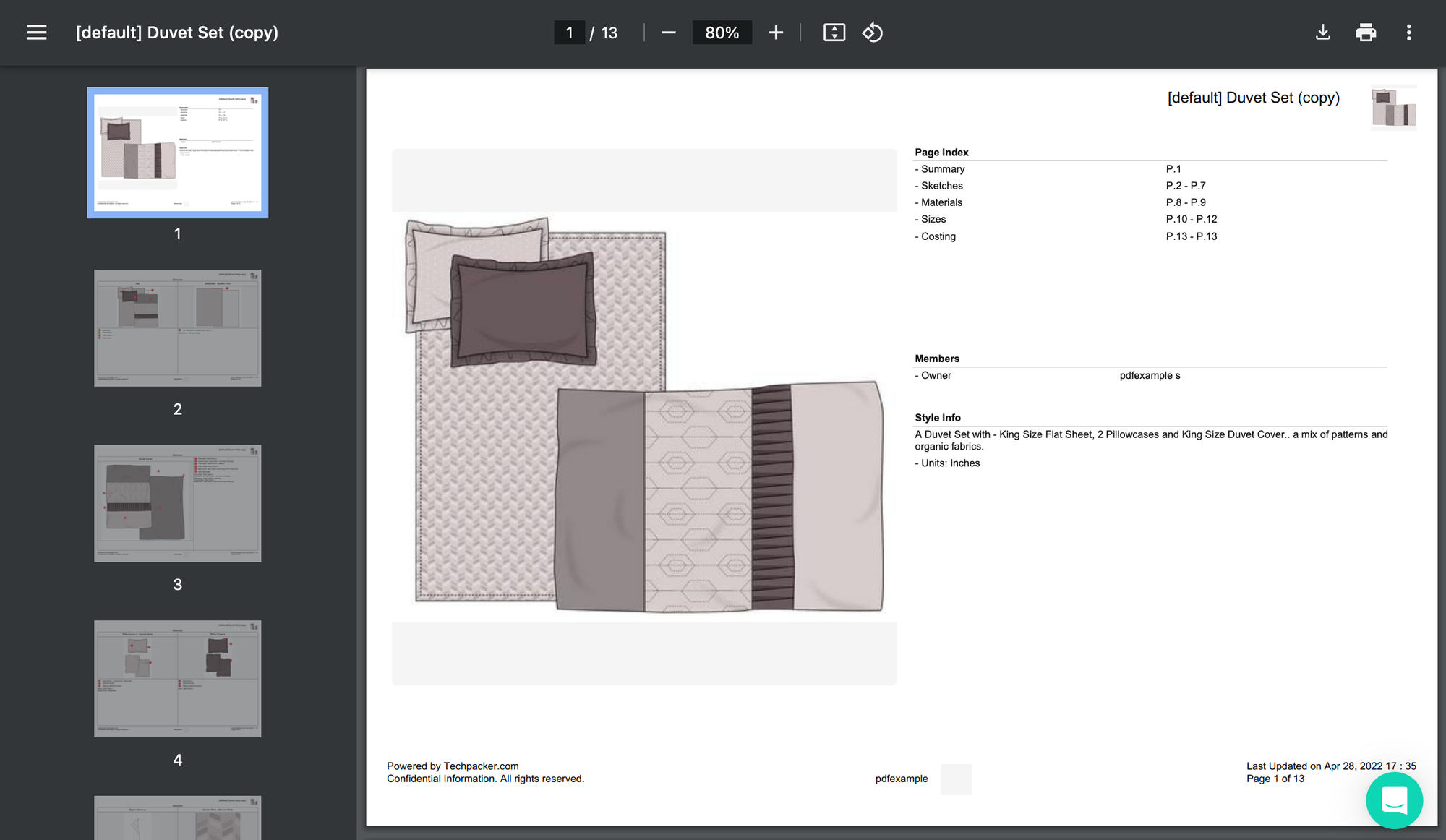Click the 'Confidential Information. All rights reserved.' line

coord(485,779)
